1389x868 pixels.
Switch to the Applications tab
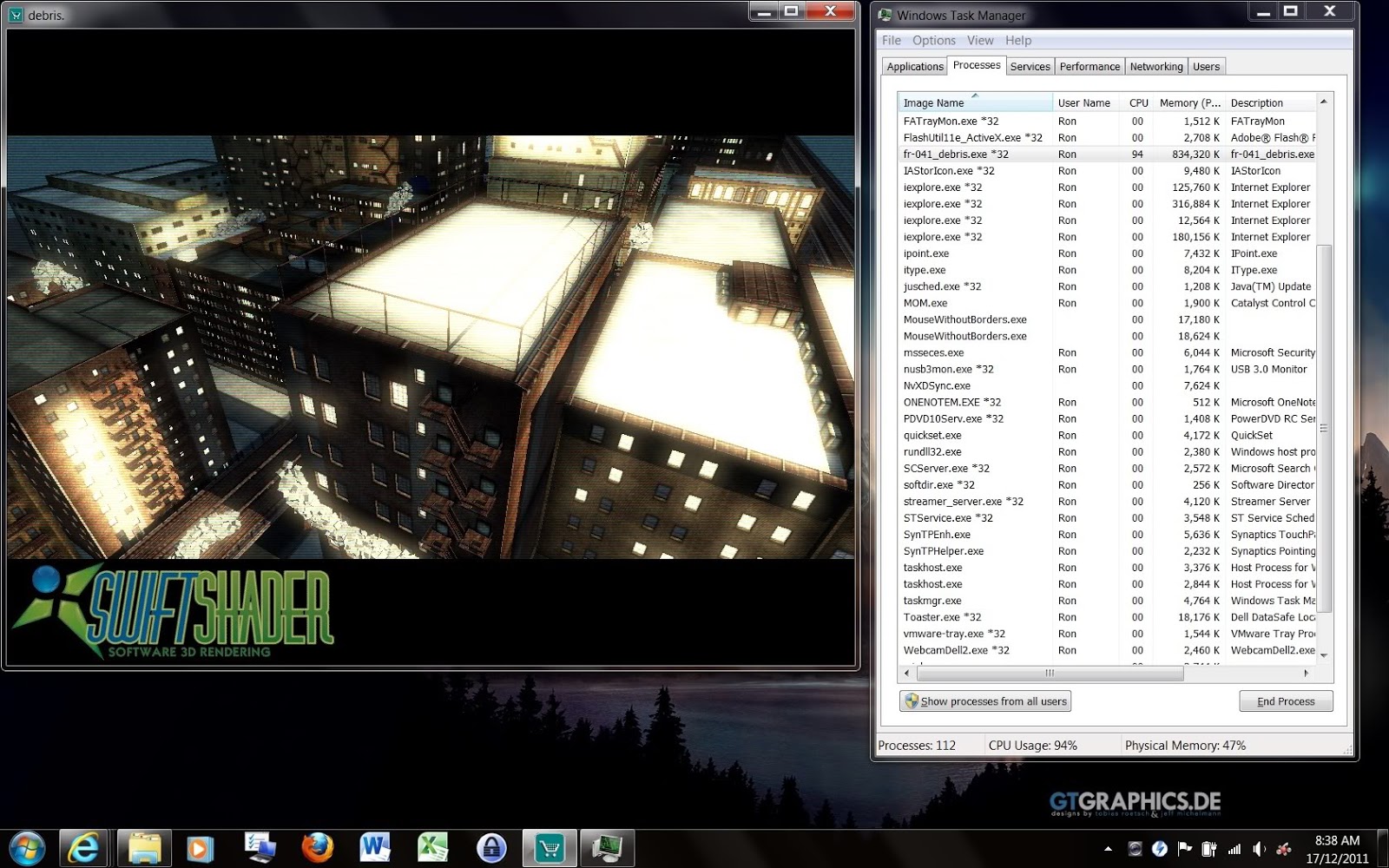(915, 67)
